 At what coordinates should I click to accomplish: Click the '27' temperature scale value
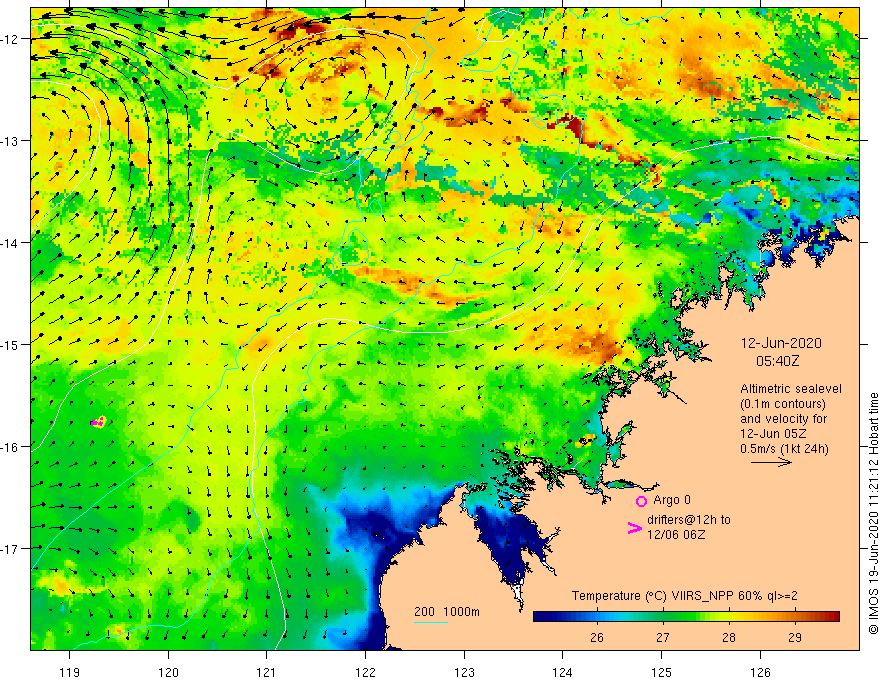[x=663, y=637]
